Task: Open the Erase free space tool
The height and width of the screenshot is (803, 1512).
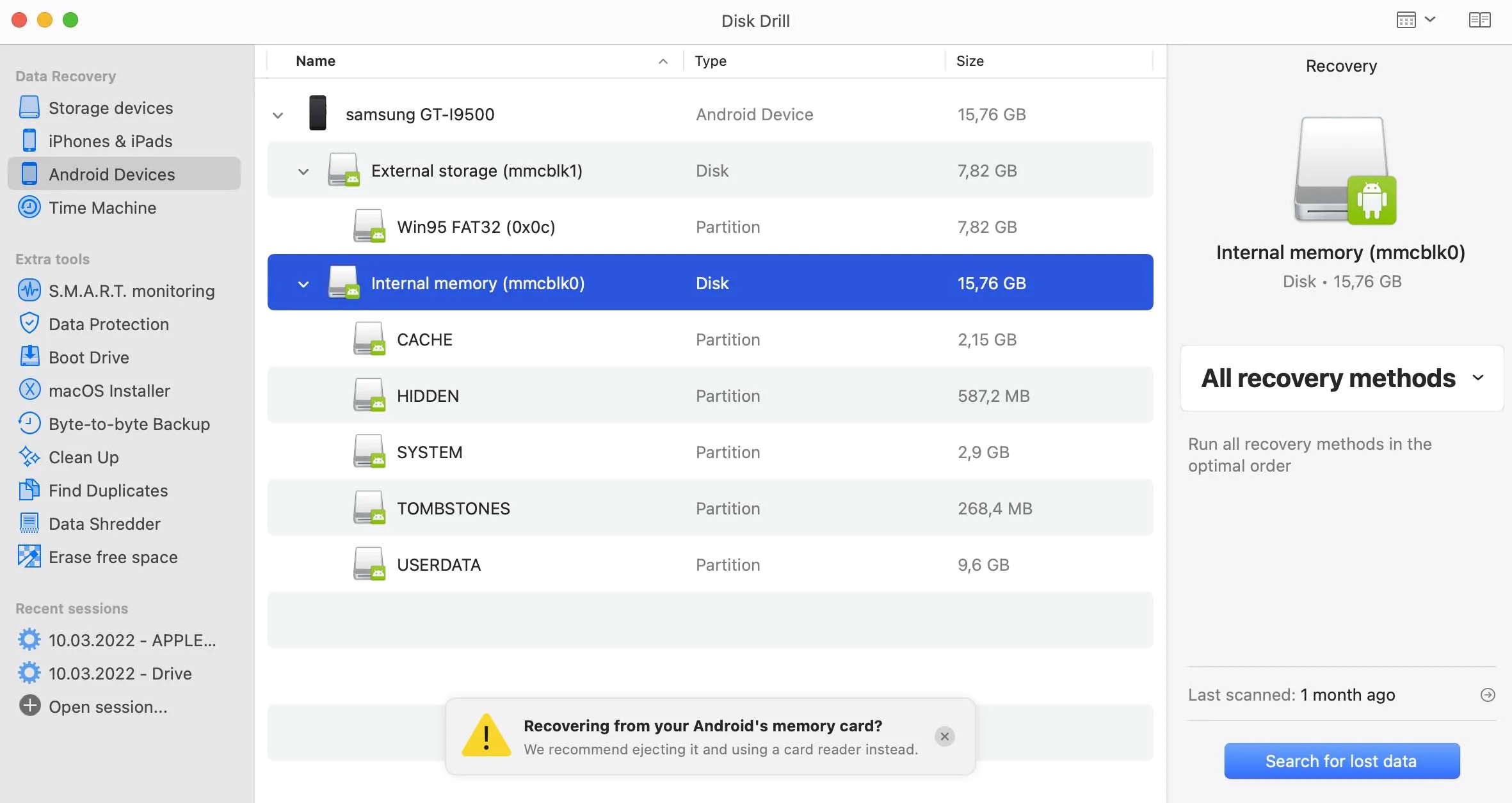Action: coord(113,557)
